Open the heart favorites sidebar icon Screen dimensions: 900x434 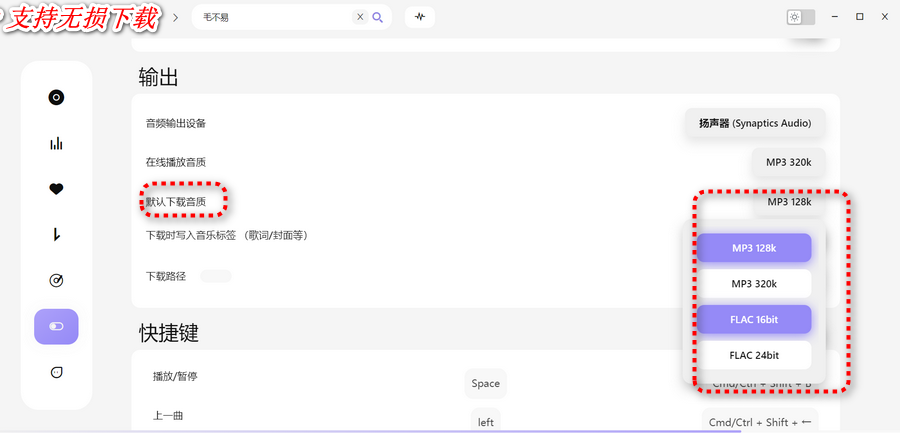(56, 188)
